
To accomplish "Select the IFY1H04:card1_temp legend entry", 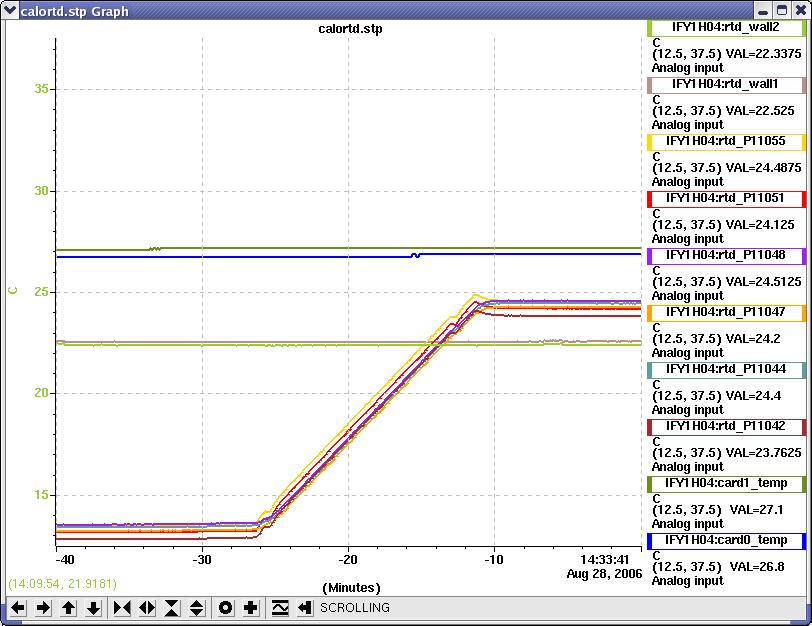I will coord(726,483).
